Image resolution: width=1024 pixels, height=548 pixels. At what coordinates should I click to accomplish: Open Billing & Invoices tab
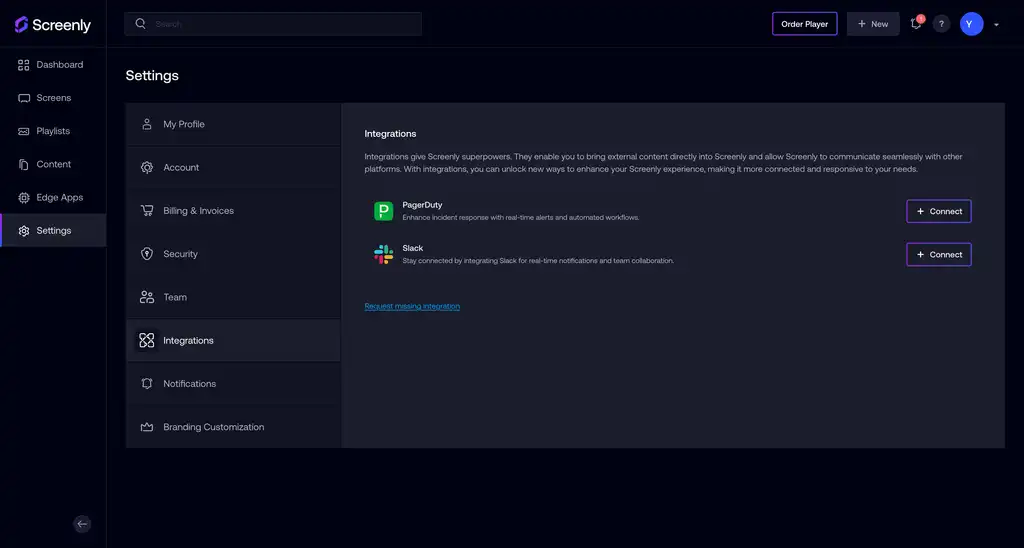pyautogui.click(x=233, y=210)
